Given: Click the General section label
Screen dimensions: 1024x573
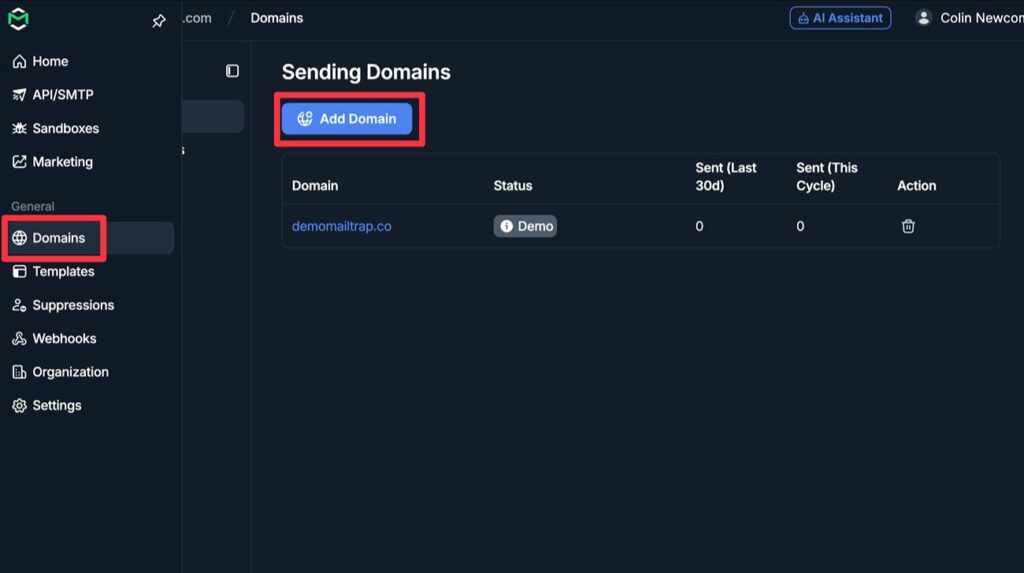Looking at the screenshot, I should coord(33,206).
